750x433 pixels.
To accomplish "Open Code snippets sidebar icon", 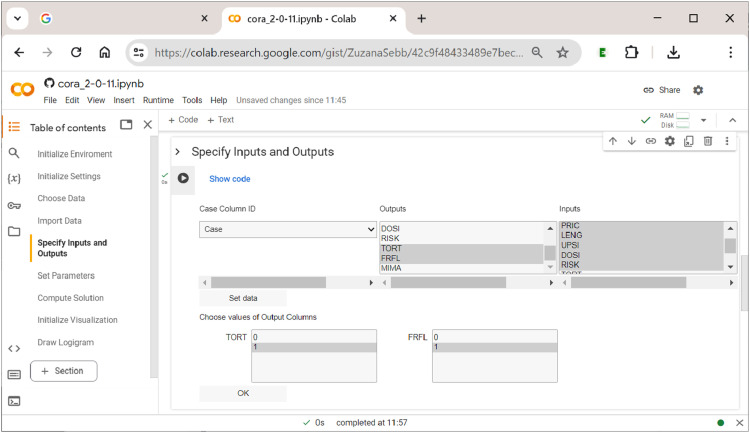I will (x=14, y=349).
